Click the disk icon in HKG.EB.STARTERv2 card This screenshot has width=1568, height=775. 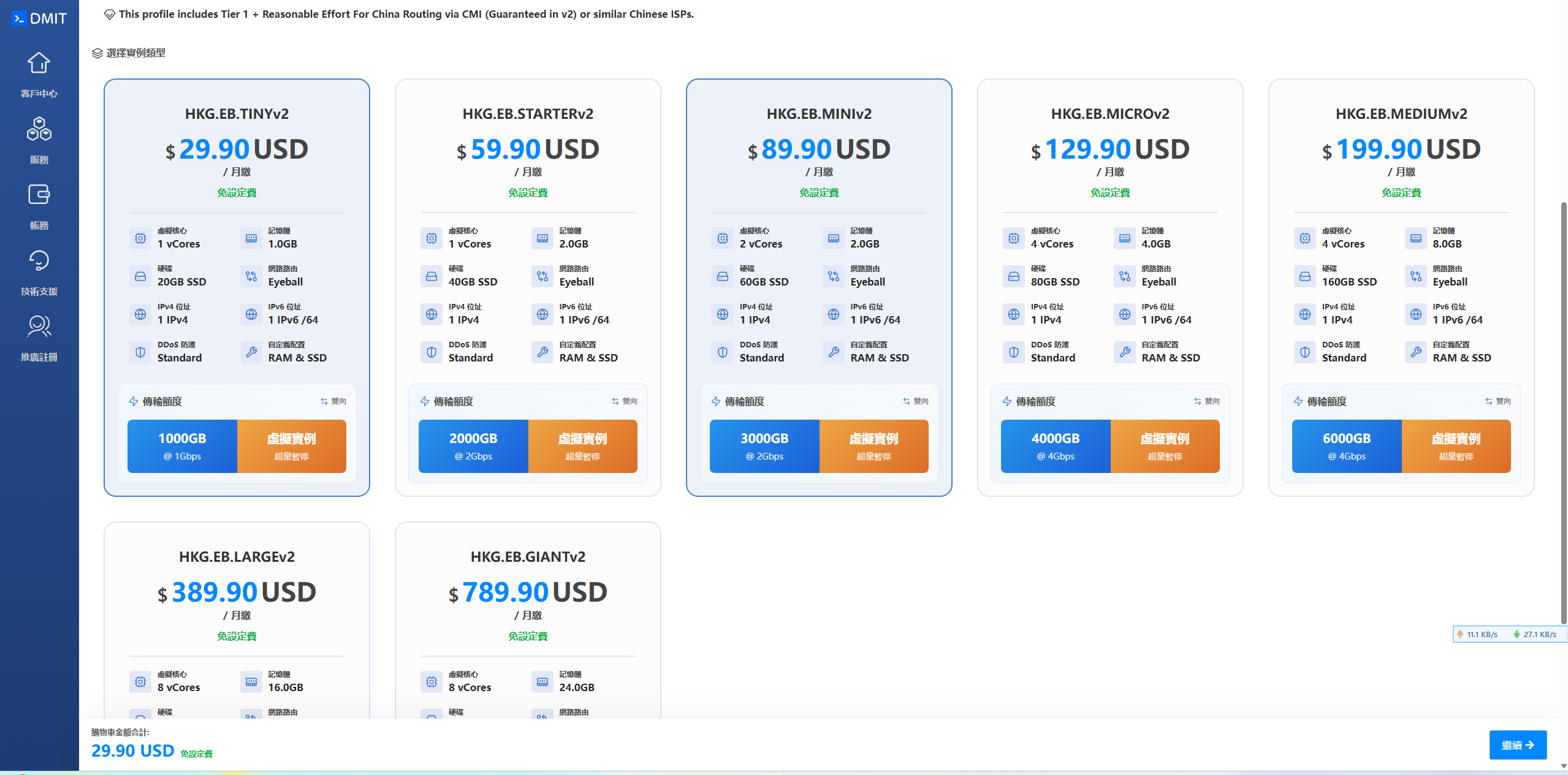coord(432,276)
